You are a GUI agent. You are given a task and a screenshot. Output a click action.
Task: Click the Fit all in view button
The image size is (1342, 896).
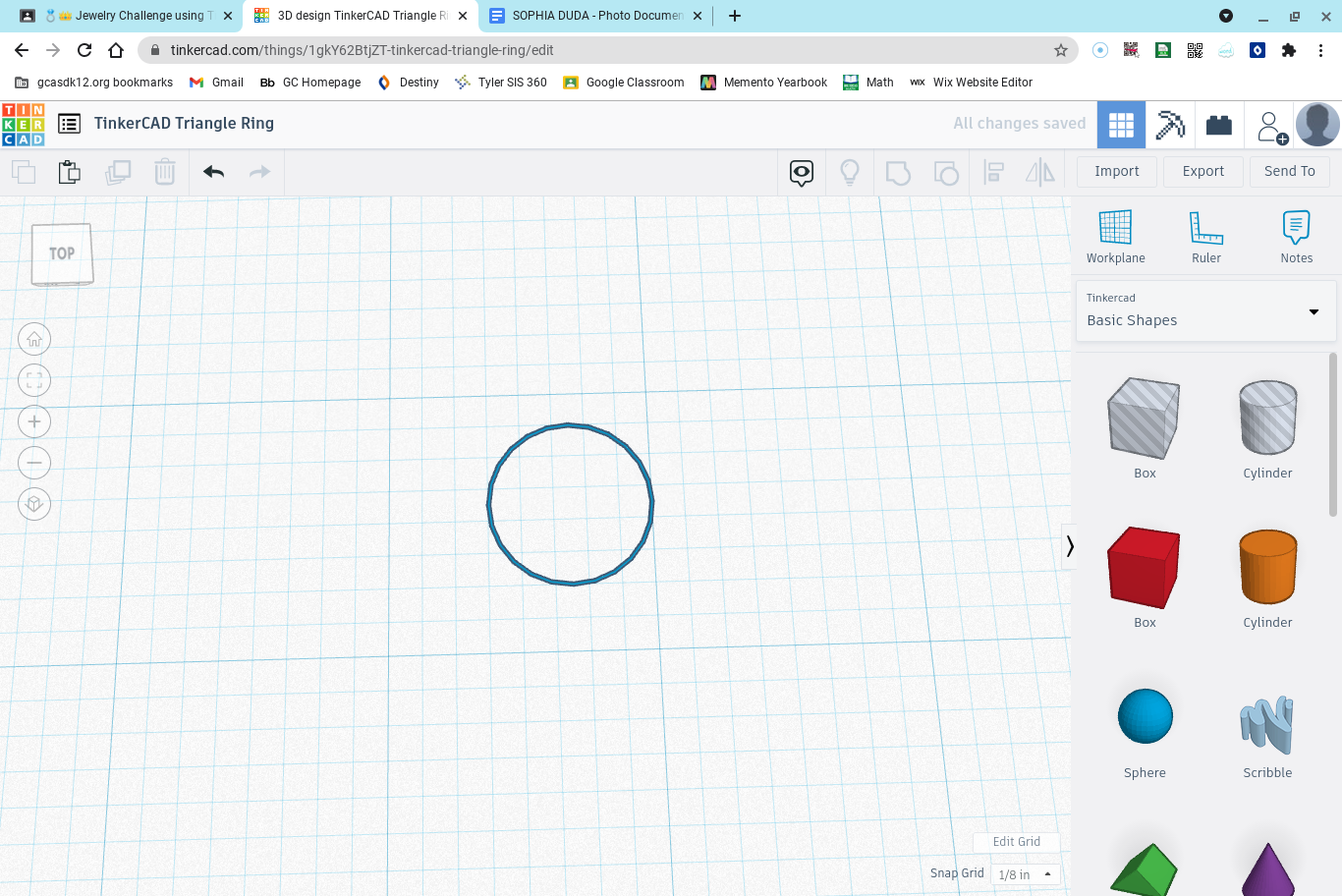34,380
